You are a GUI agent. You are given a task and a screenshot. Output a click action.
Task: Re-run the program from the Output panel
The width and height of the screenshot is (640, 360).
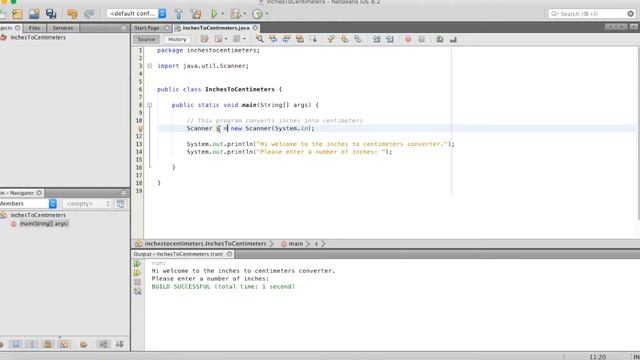point(138,264)
